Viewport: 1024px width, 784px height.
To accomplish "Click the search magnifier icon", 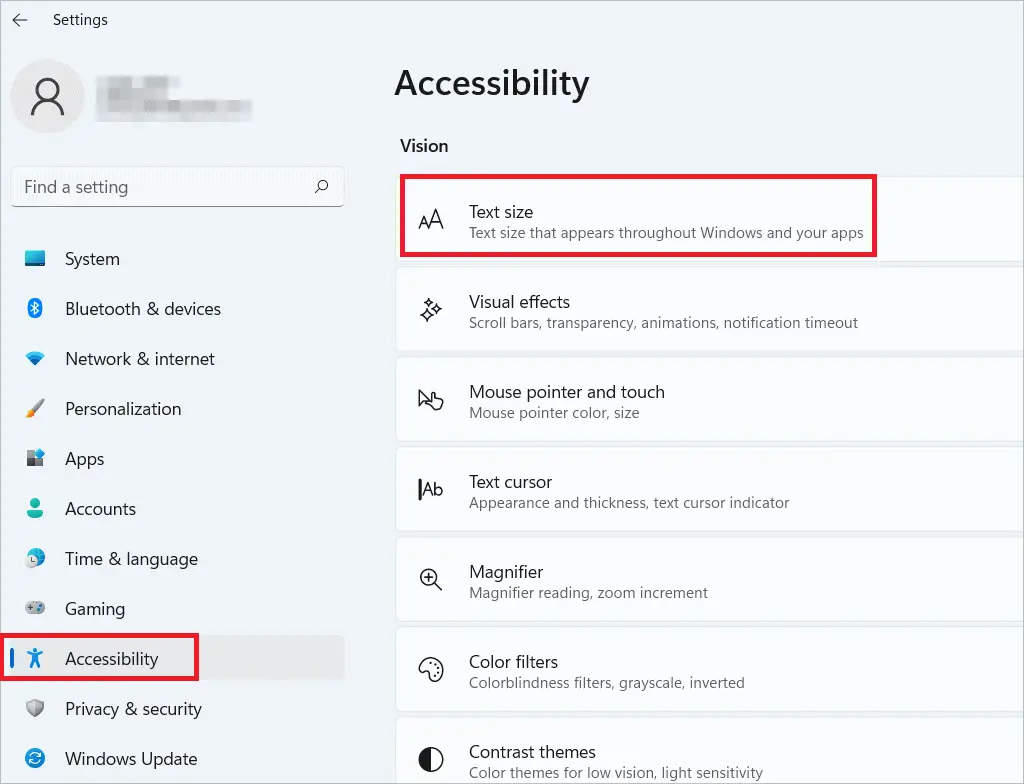I will point(321,187).
